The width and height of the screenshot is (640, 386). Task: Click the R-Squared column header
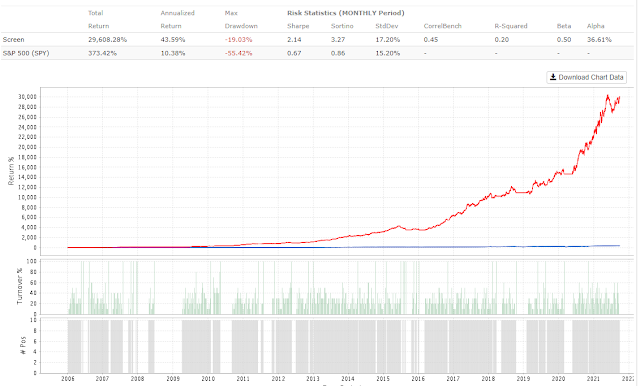[x=511, y=26]
